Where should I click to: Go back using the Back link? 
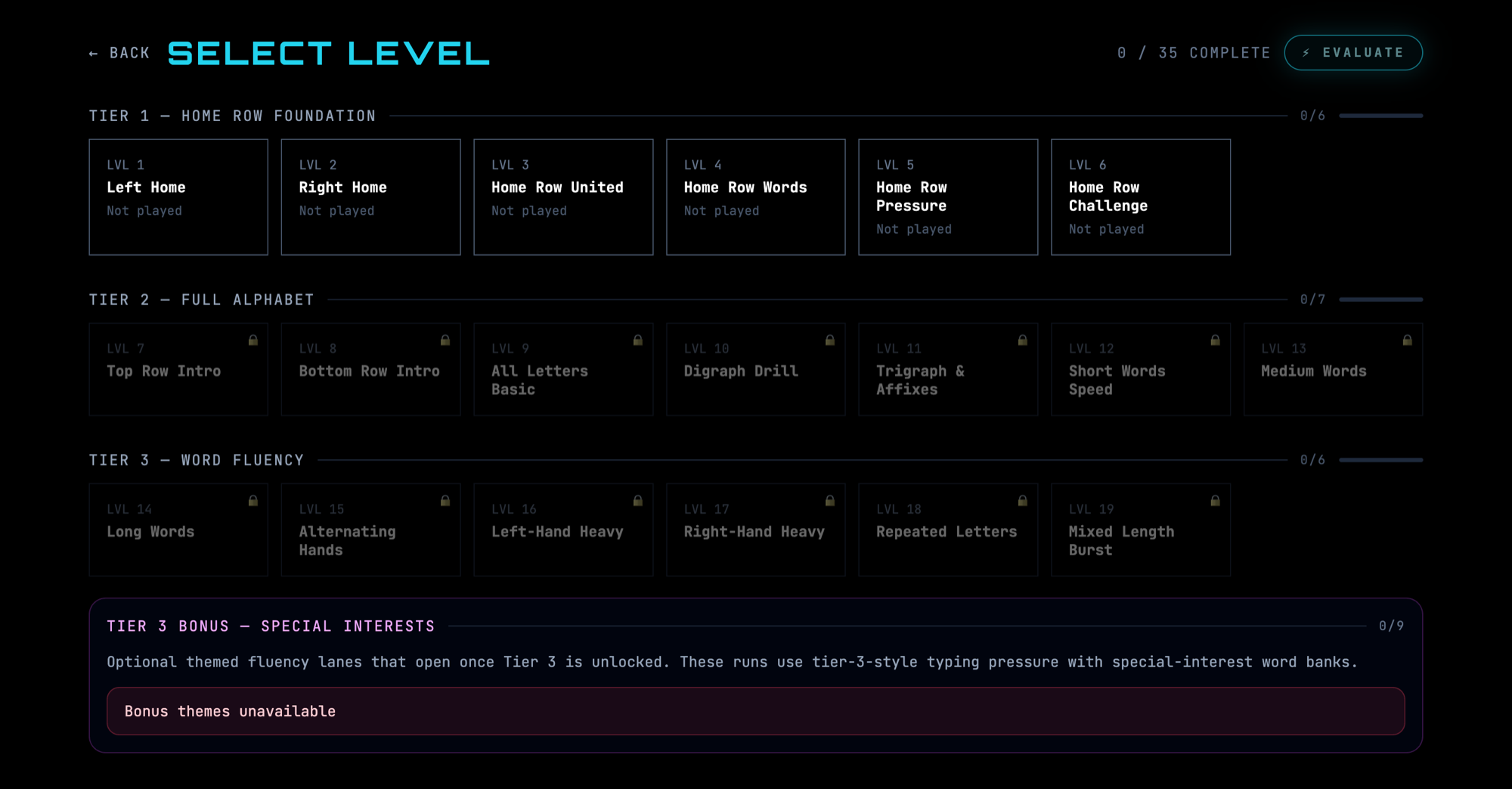119,53
